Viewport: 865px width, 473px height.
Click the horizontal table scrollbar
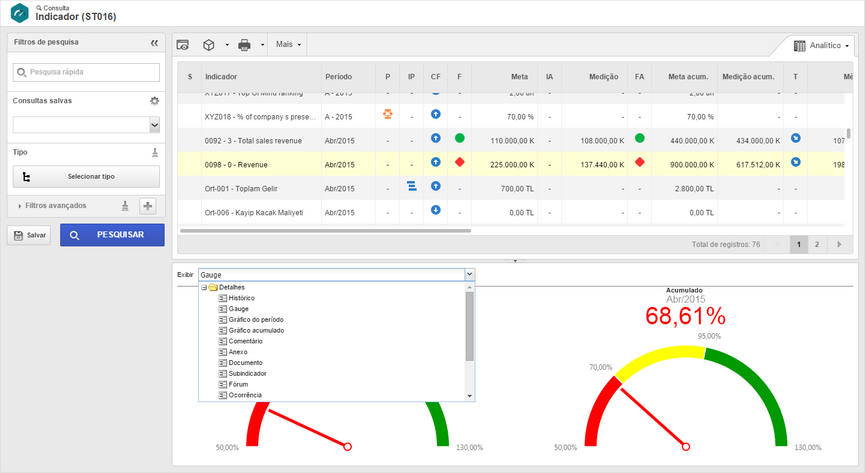tap(325, 231)
